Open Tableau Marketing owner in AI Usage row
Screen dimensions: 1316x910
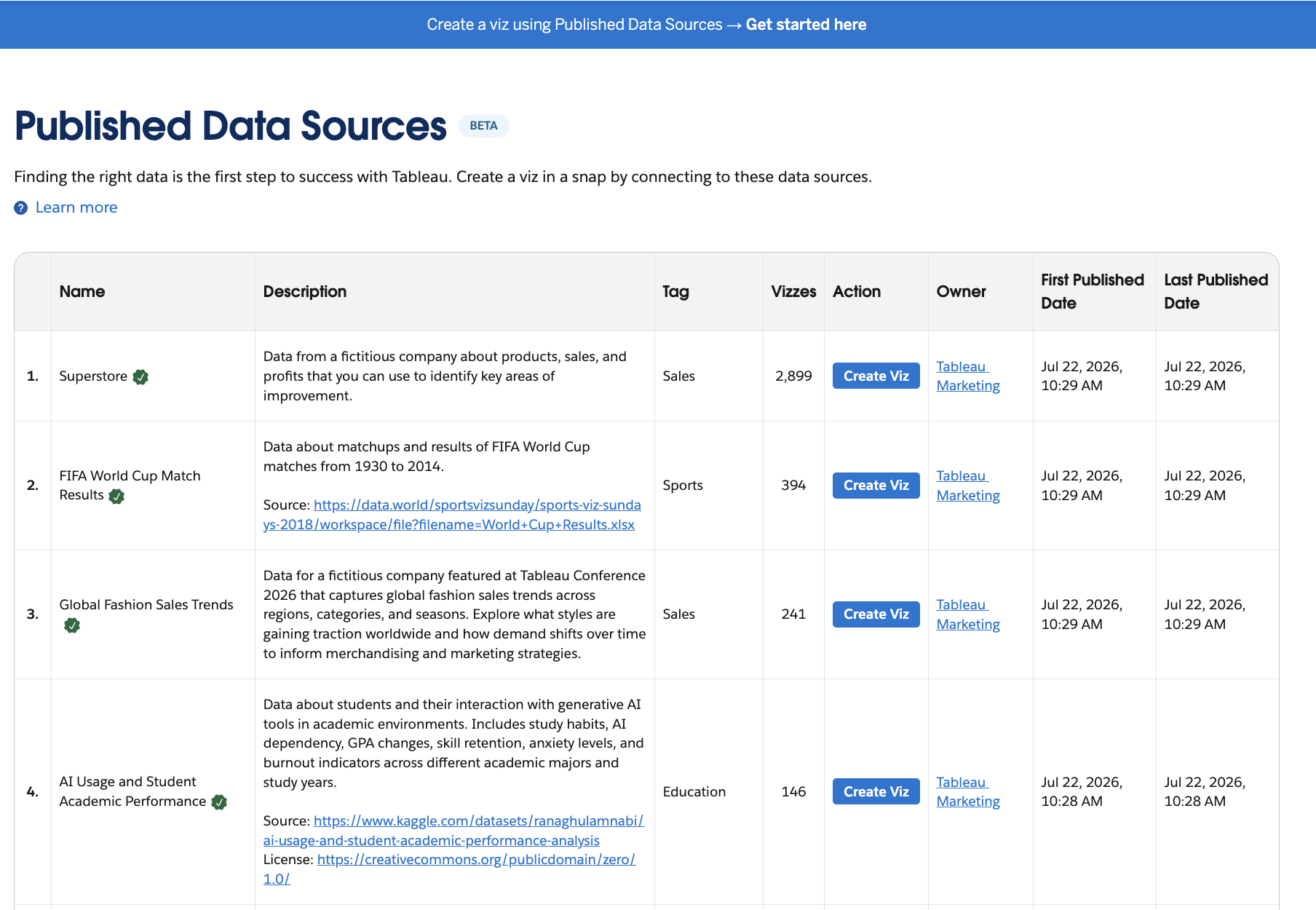click(968, 791)
